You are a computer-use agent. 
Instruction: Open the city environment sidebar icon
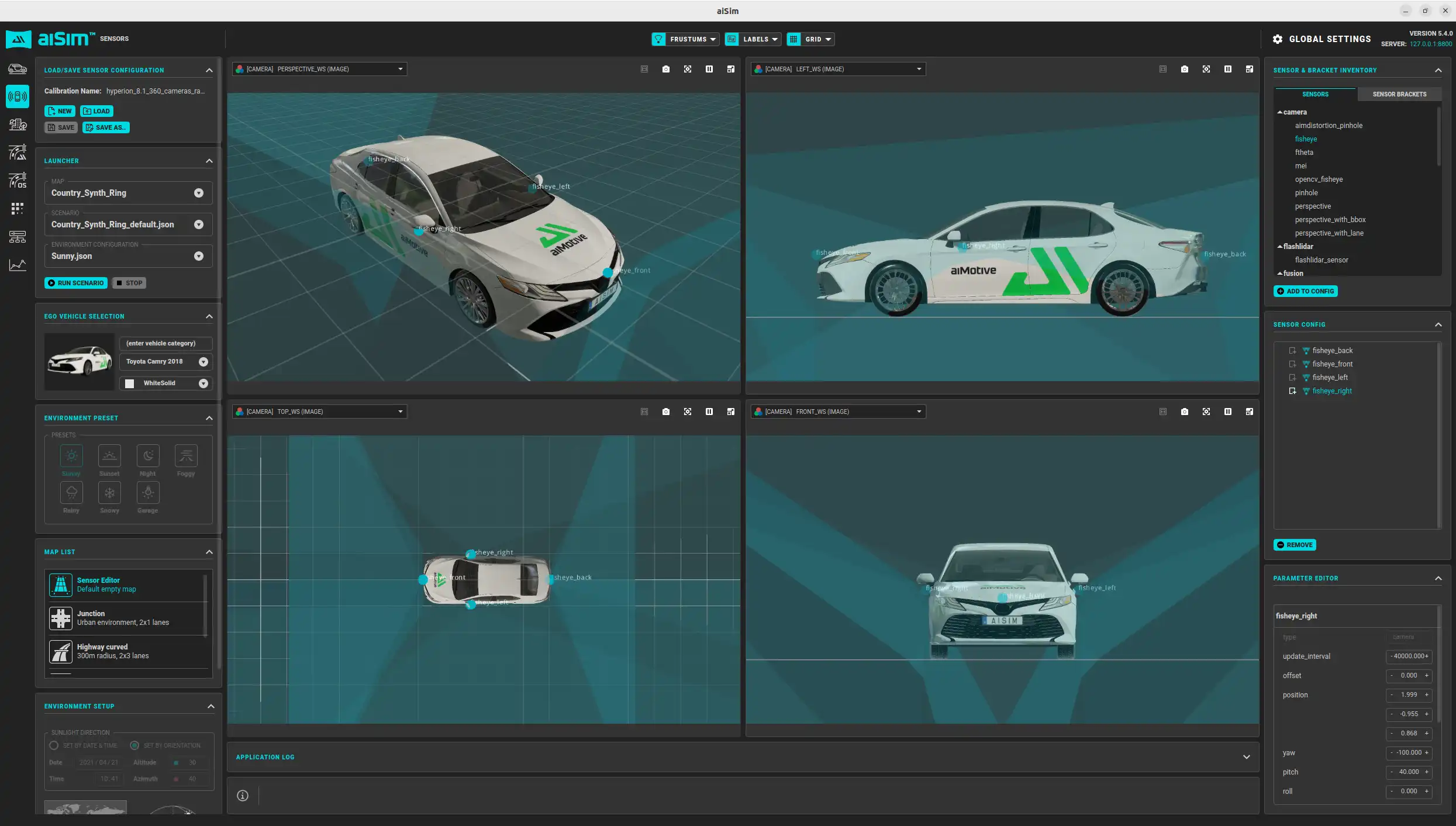18,125
